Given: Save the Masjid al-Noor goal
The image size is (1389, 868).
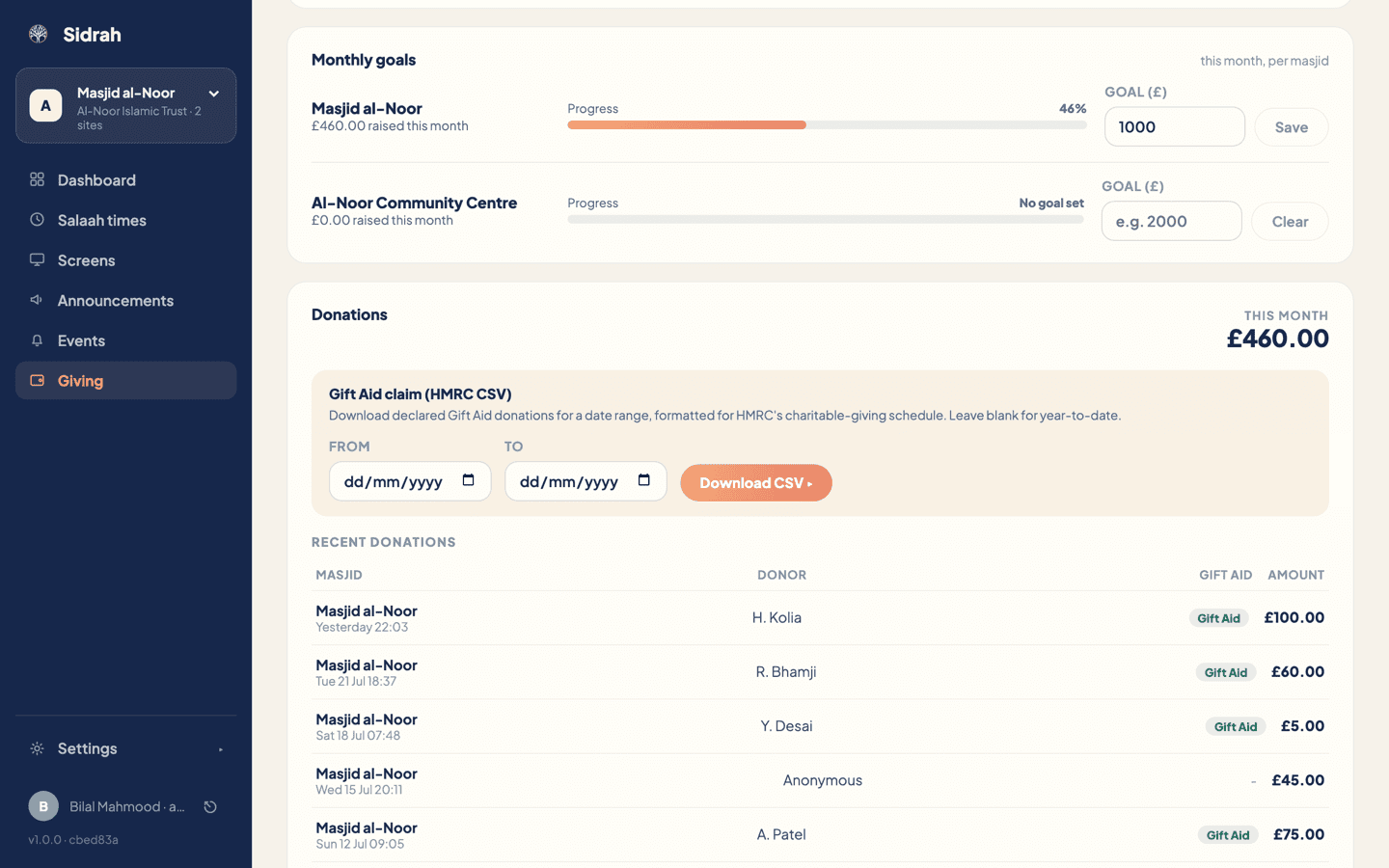Looking at the screenshot, I should point(1292,127).
